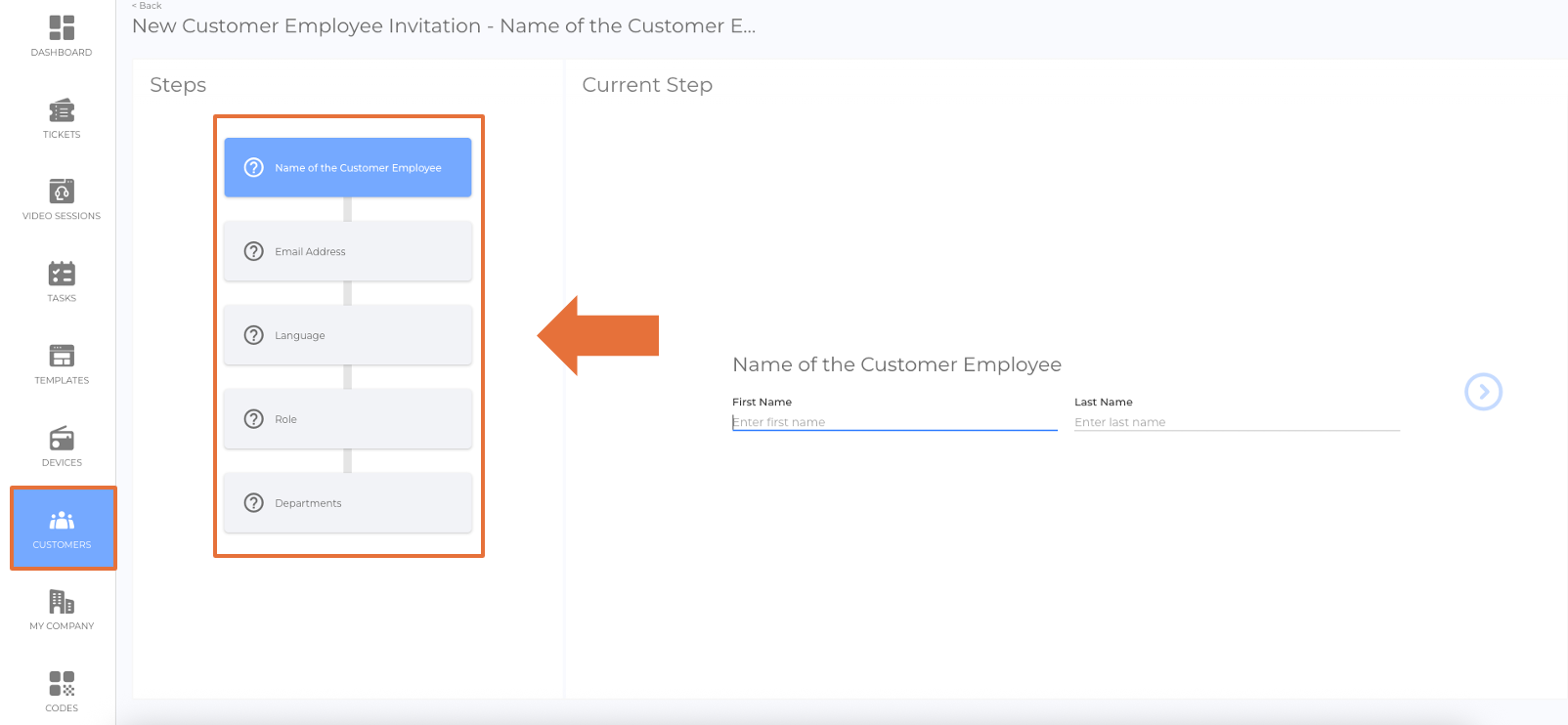The height and width of the screenshot is (725, 1568).
Task: Click the Devices radio icon
Action: [x=62, y=438]
